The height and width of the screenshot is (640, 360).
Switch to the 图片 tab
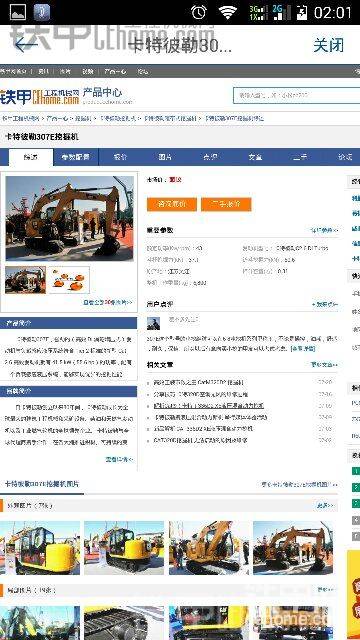click(165, 157)
